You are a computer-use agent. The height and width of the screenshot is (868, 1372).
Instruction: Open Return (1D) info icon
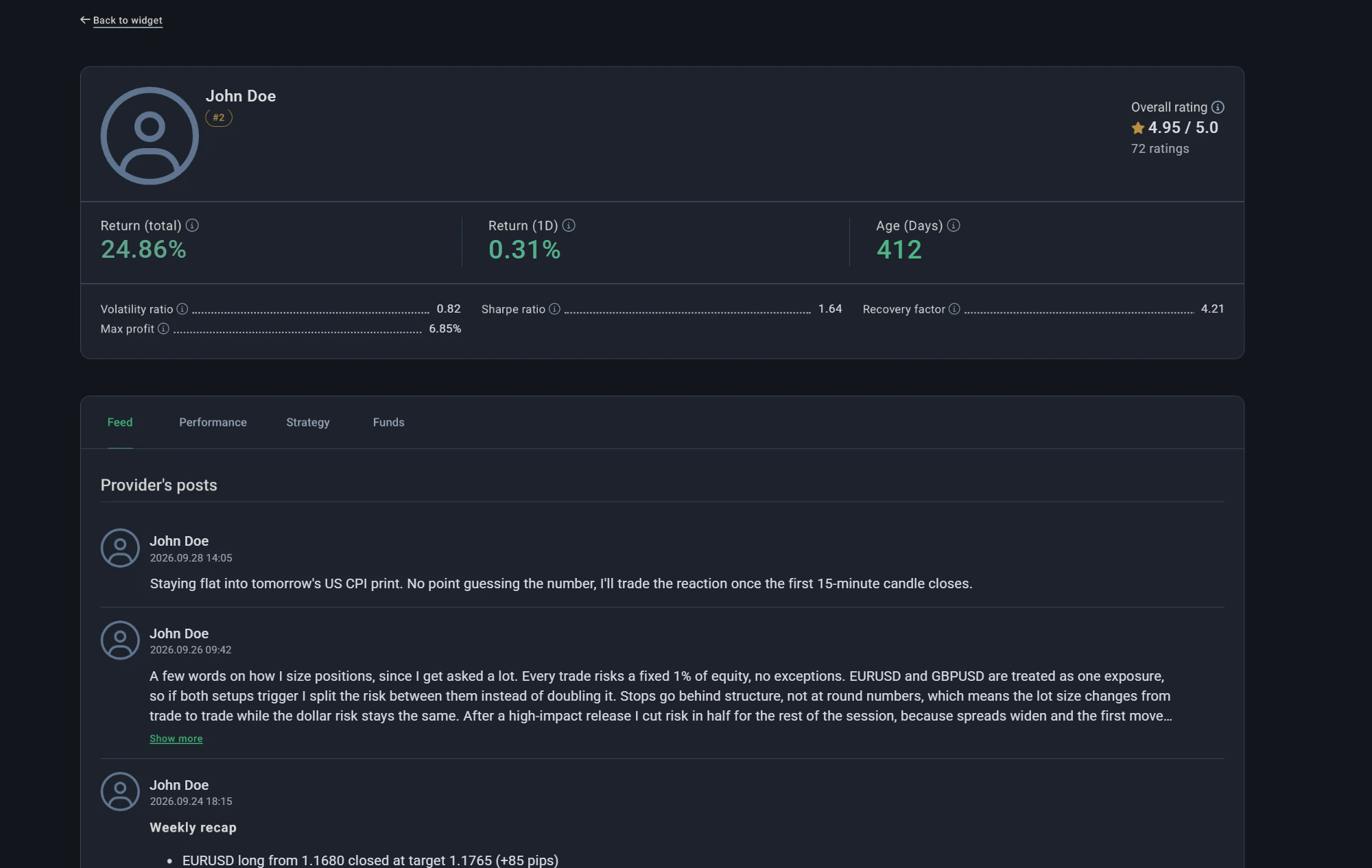(x=569, y=226)
